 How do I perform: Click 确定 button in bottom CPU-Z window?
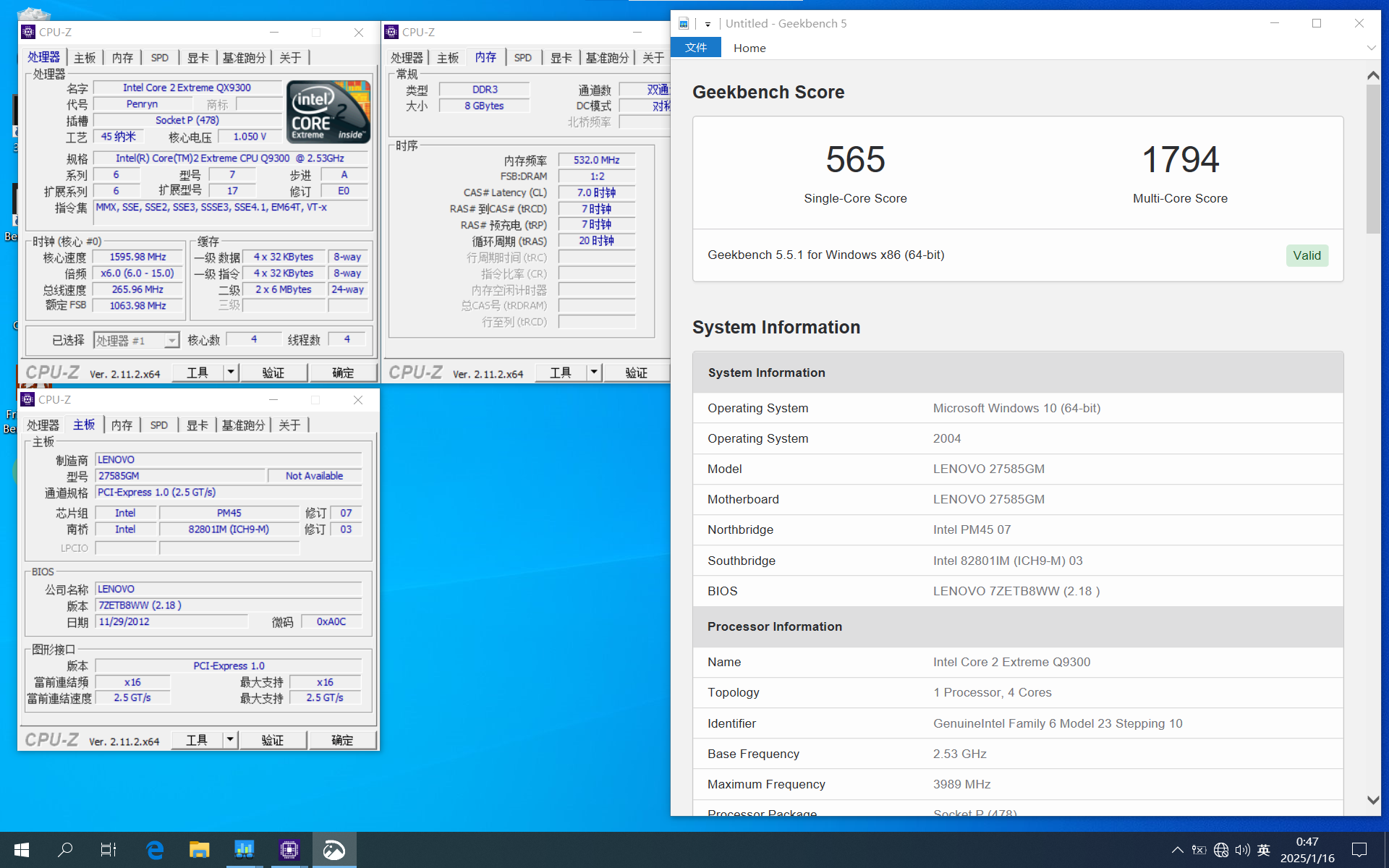[342, 740]
